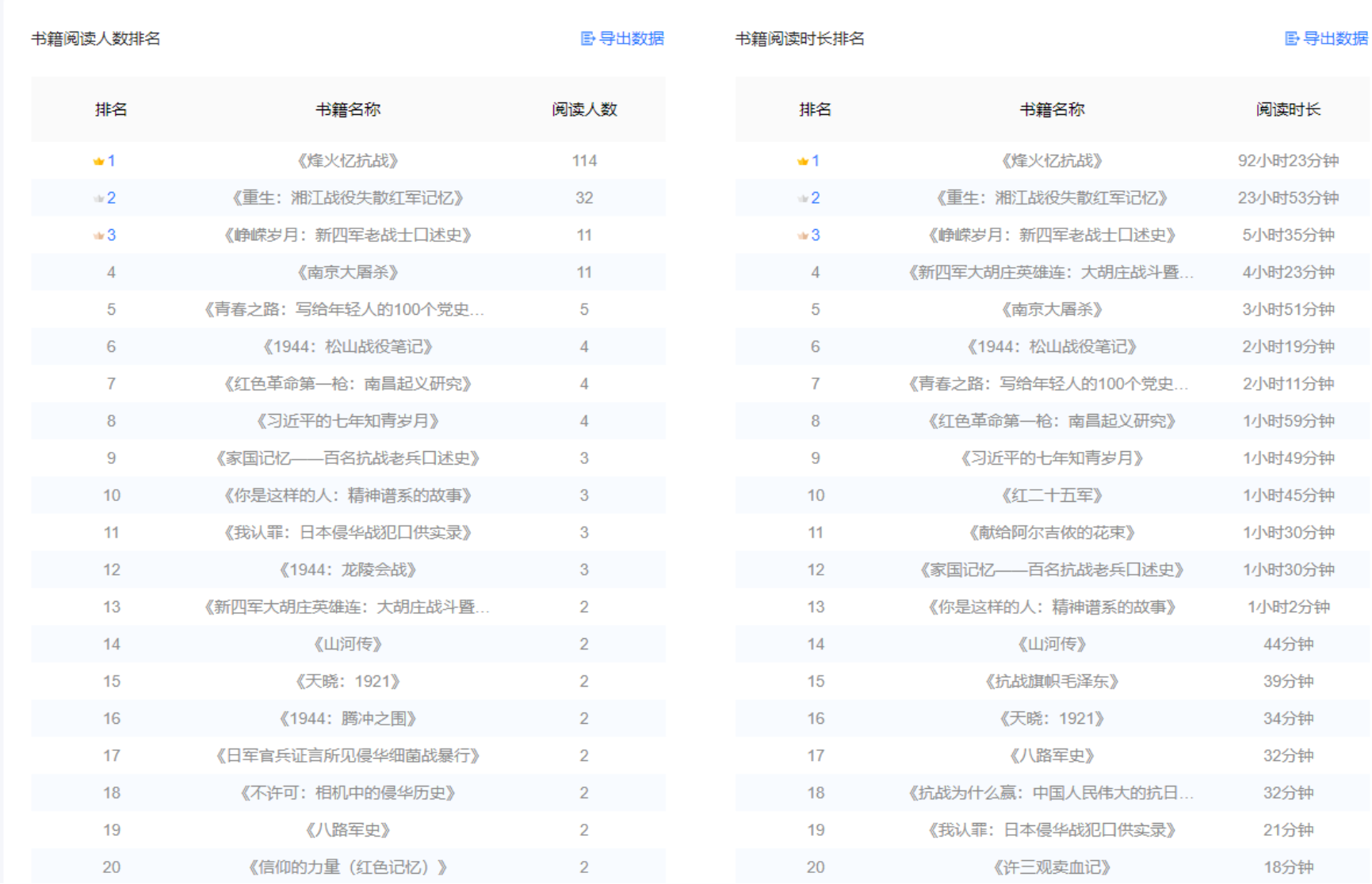Click gold crown icon in reading duration table
Image resolution: width=1372 pixels, height=884 pixels.
click(x=802, y=161)
